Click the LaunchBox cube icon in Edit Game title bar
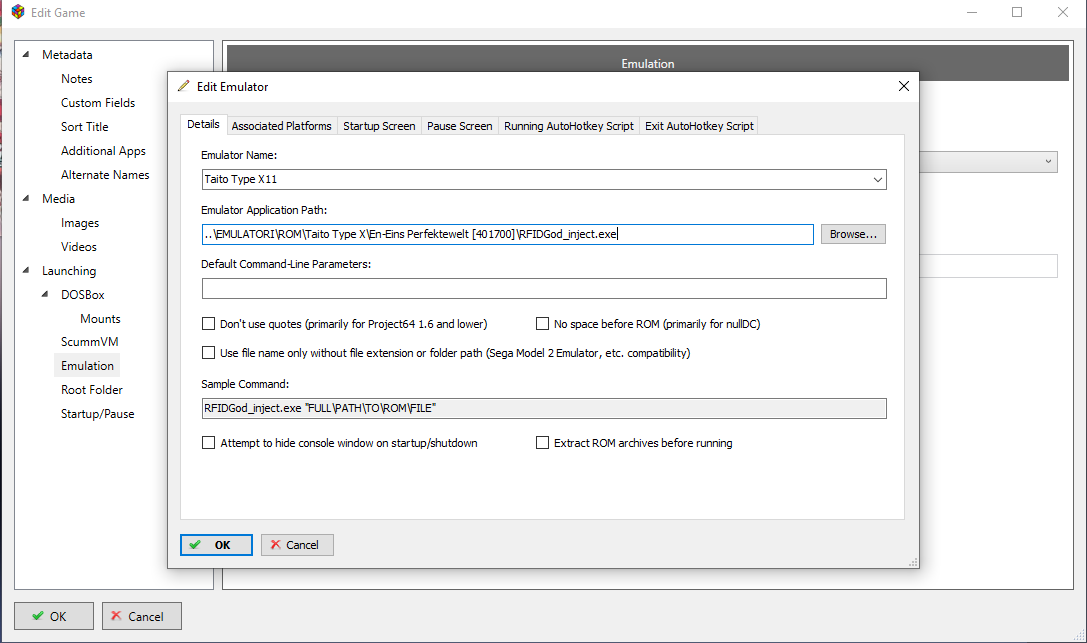This screenshot has width=1087, height=643. click(x=18, y=12)
